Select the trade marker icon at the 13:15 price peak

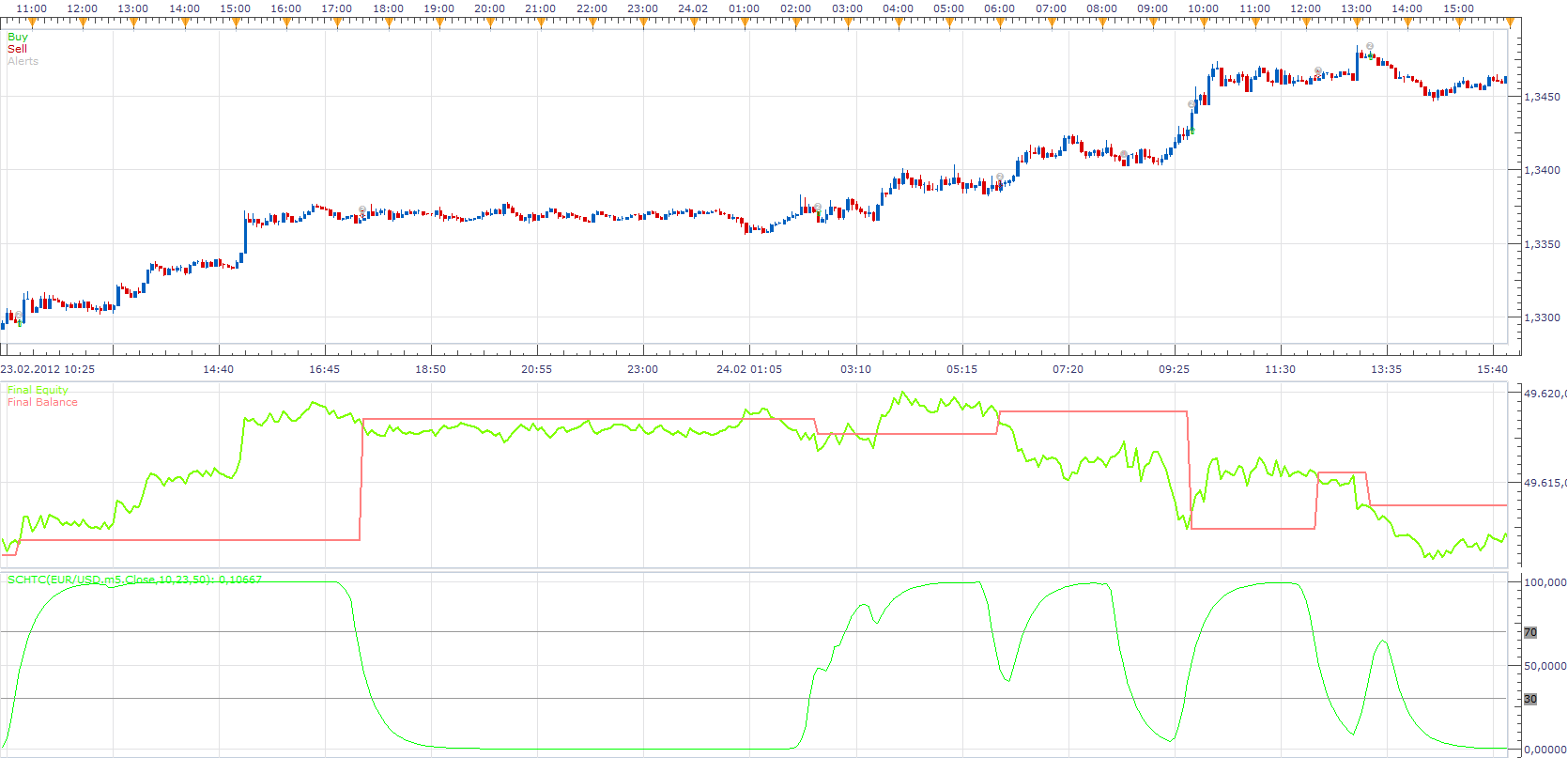[x=1370, y=46]
